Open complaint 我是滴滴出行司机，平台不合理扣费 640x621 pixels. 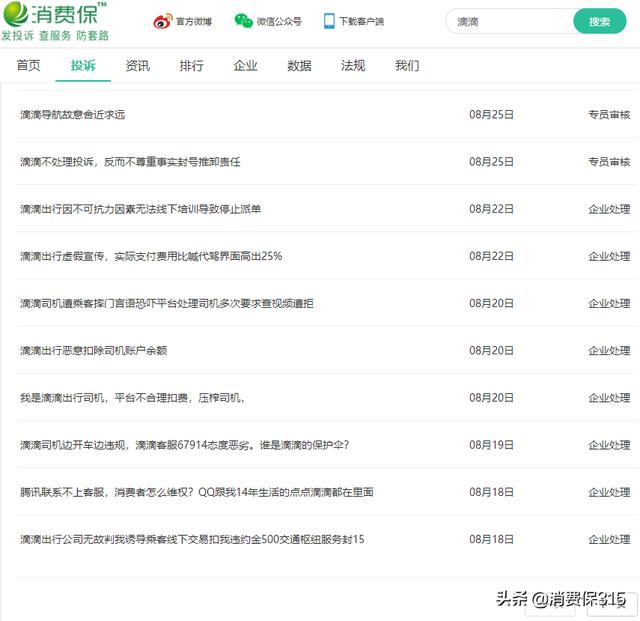point(132,398)
